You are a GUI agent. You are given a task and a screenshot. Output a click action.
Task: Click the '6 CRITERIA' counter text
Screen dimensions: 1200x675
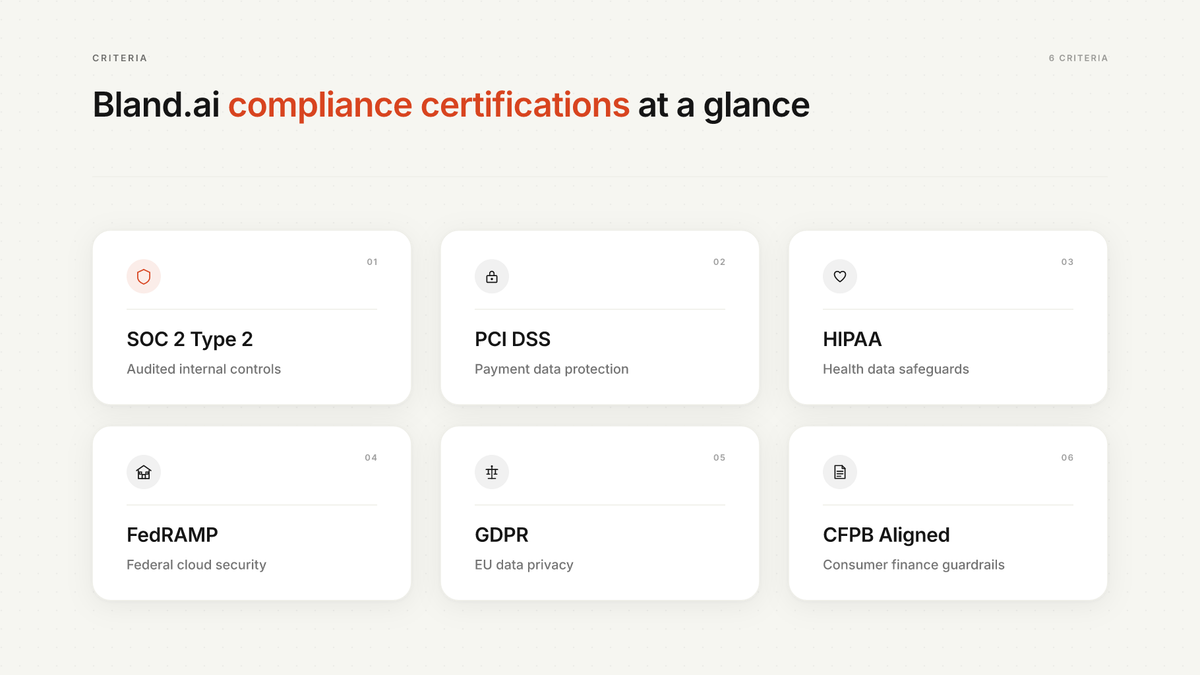click(x=1078, y=58)
